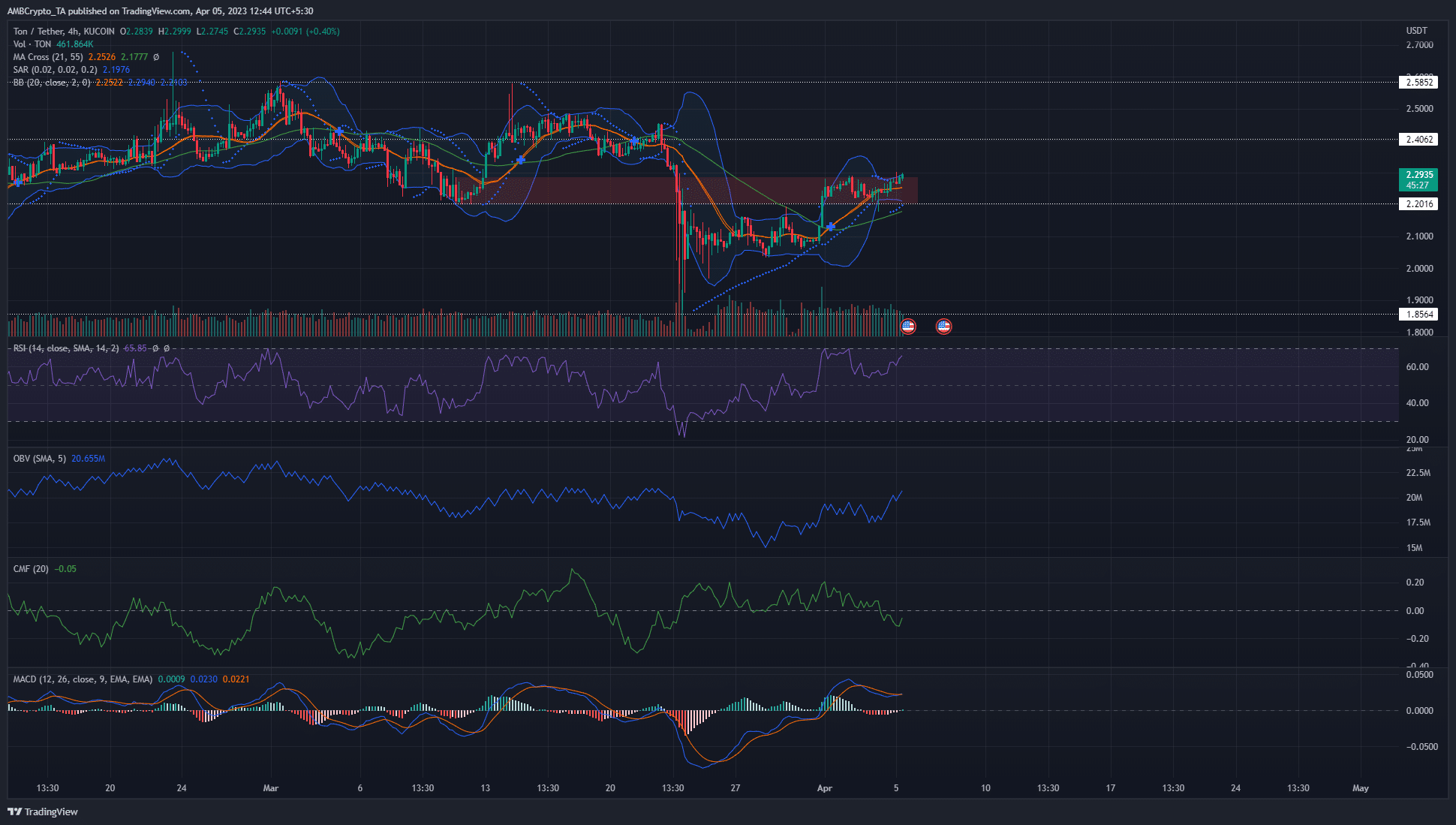Click the current price label 2.2935
The height and width of the screenshot is (825, 1456).
[1418, 179]
